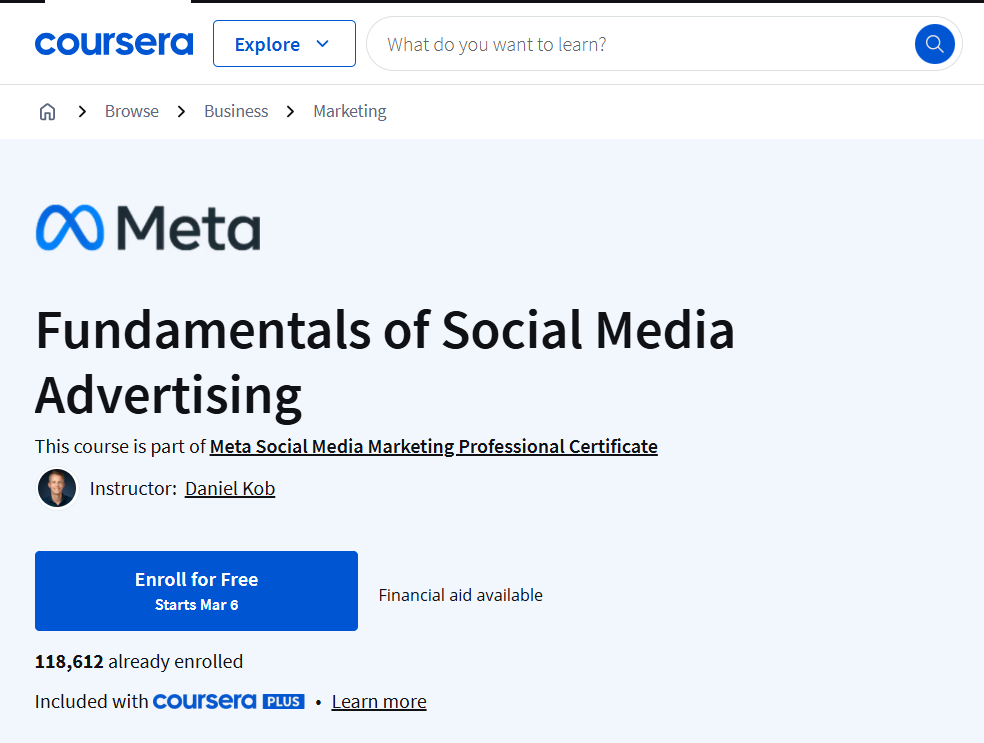The image size is (984, 743).
Task: Open the Explore dropdown
Action: (x=283, y=44)
